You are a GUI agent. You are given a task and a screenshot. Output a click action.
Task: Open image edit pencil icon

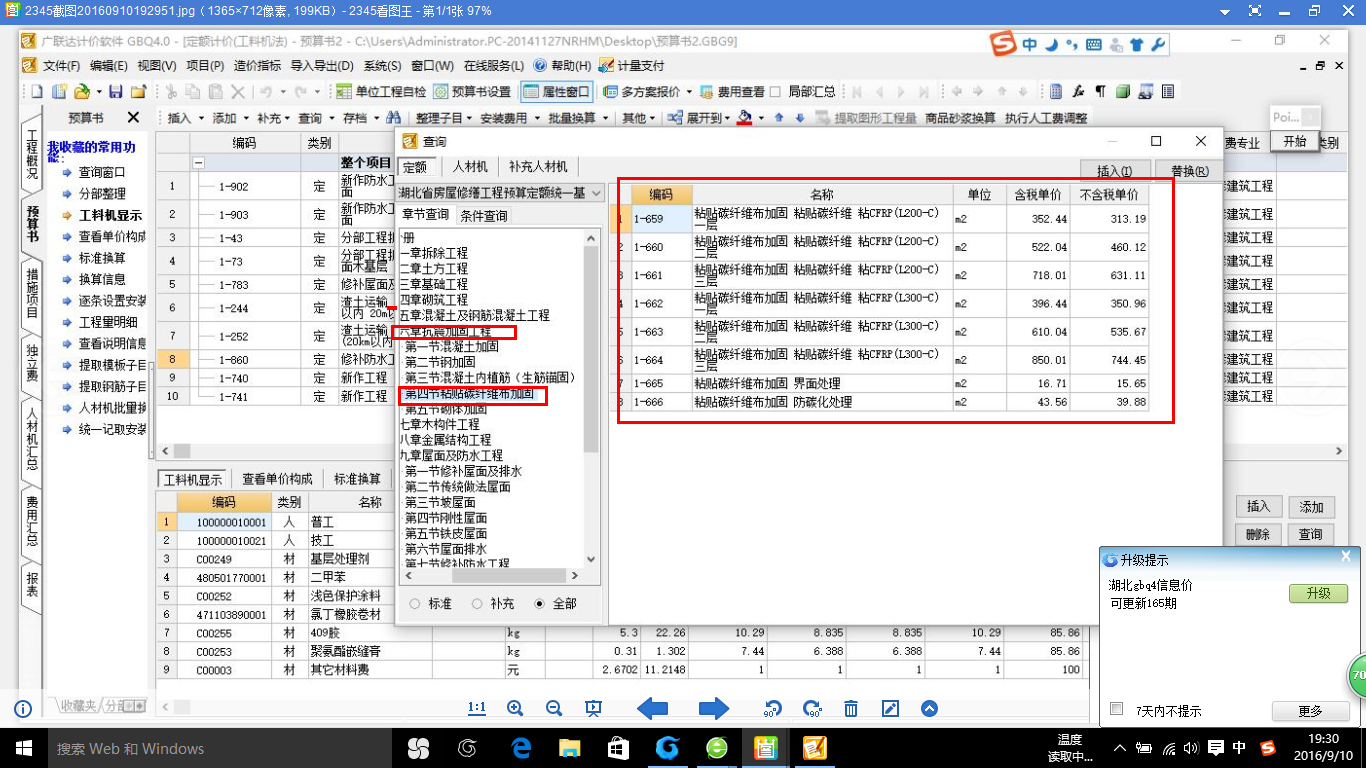point(891,708)
